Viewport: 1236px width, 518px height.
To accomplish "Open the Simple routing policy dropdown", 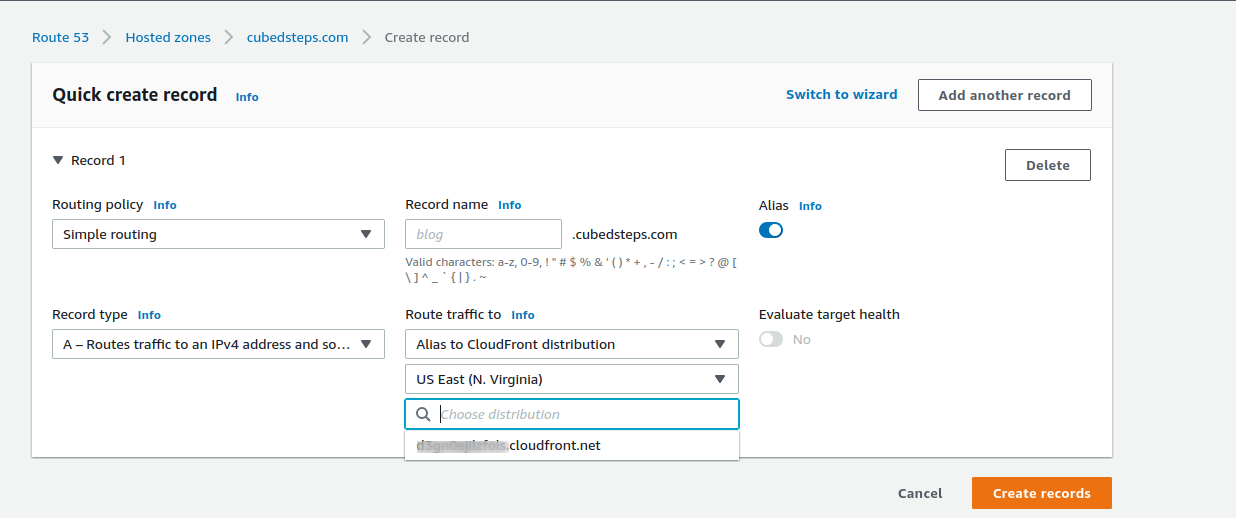I will (218, 234).
